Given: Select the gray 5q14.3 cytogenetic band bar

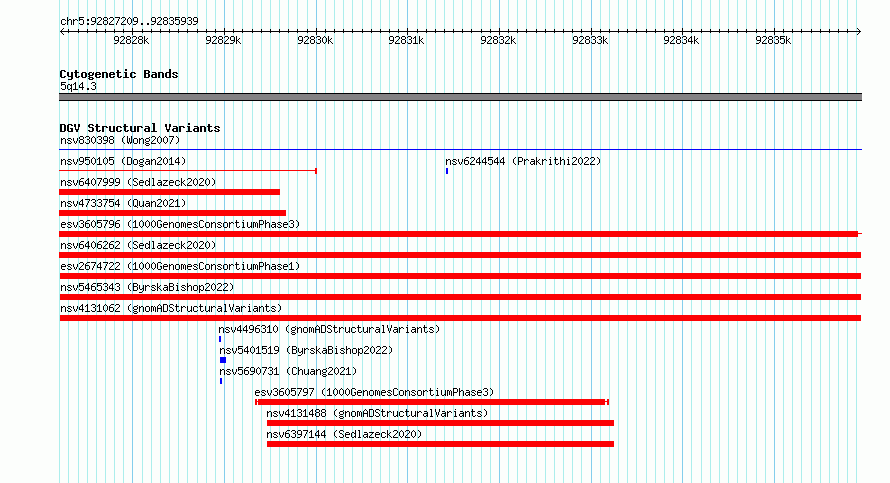Looking at the screenshot, I should [460, 97].
